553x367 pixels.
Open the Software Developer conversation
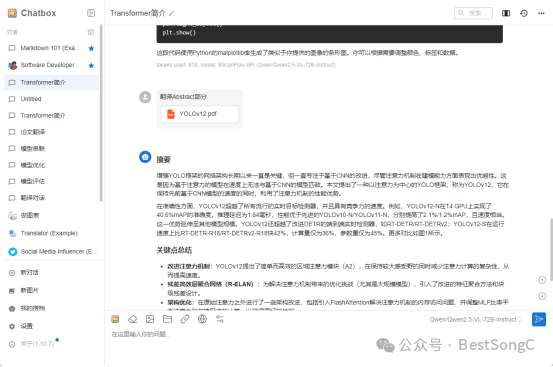pyautogui.click(x=52, y=65)
